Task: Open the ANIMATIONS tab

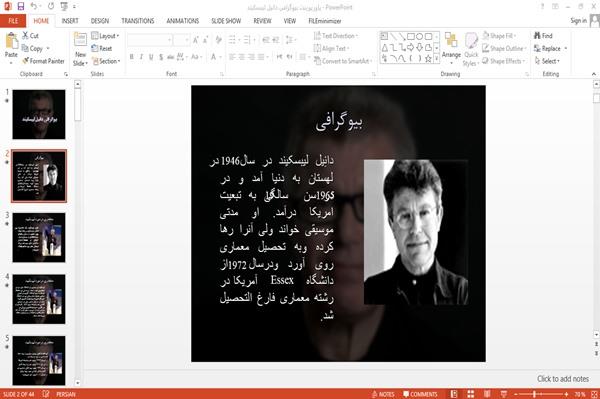Action: pos(183,21)
